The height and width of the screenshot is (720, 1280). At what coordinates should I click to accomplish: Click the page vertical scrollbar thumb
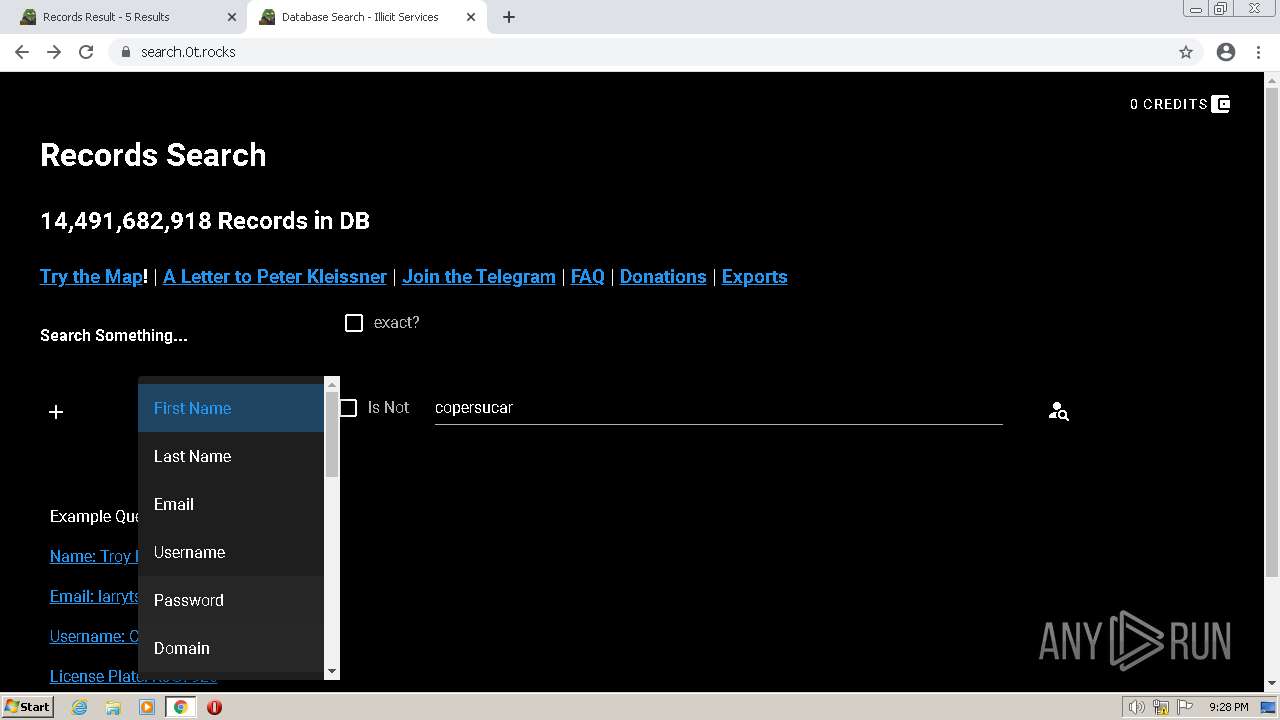click(1272, 333)
